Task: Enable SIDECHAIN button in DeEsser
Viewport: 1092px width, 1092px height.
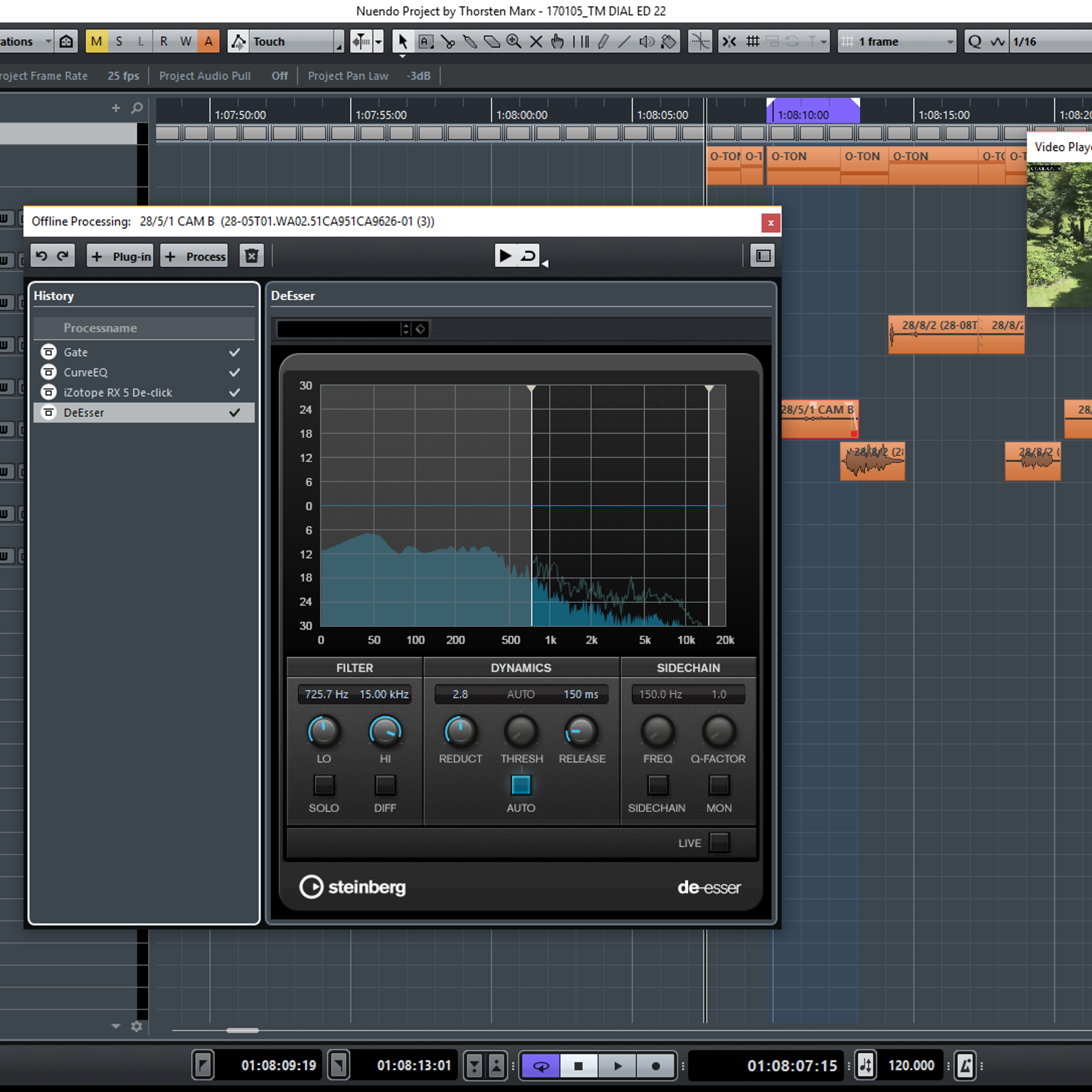Action: click(x=657, y=786)
